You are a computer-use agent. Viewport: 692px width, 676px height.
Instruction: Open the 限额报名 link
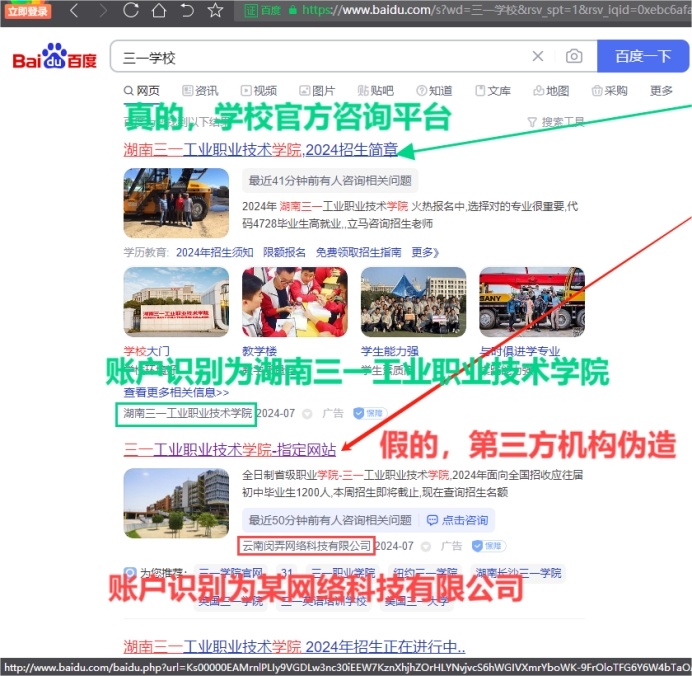284,252
